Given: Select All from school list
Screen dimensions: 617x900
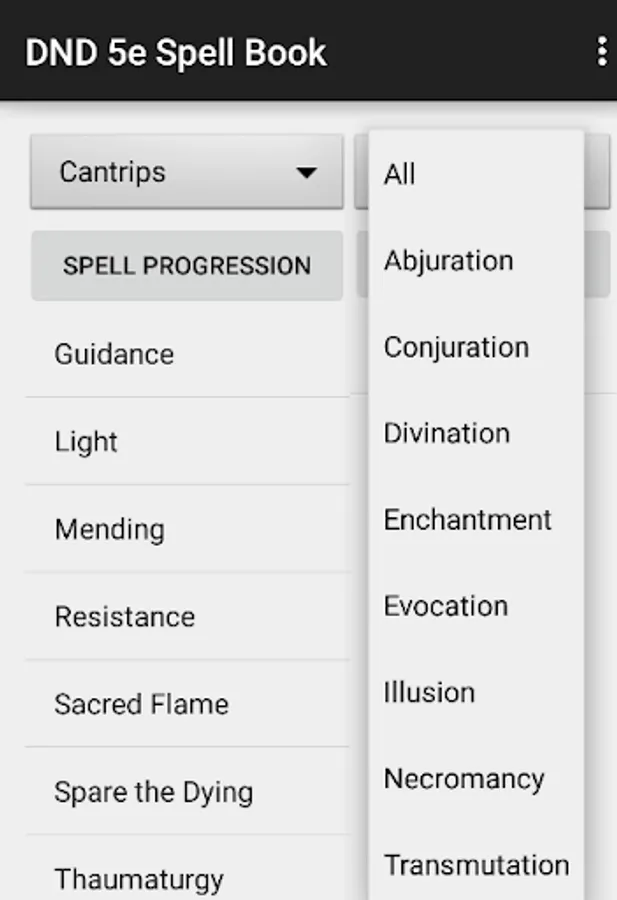Looking at the screenshot, I should click(475, 174).
